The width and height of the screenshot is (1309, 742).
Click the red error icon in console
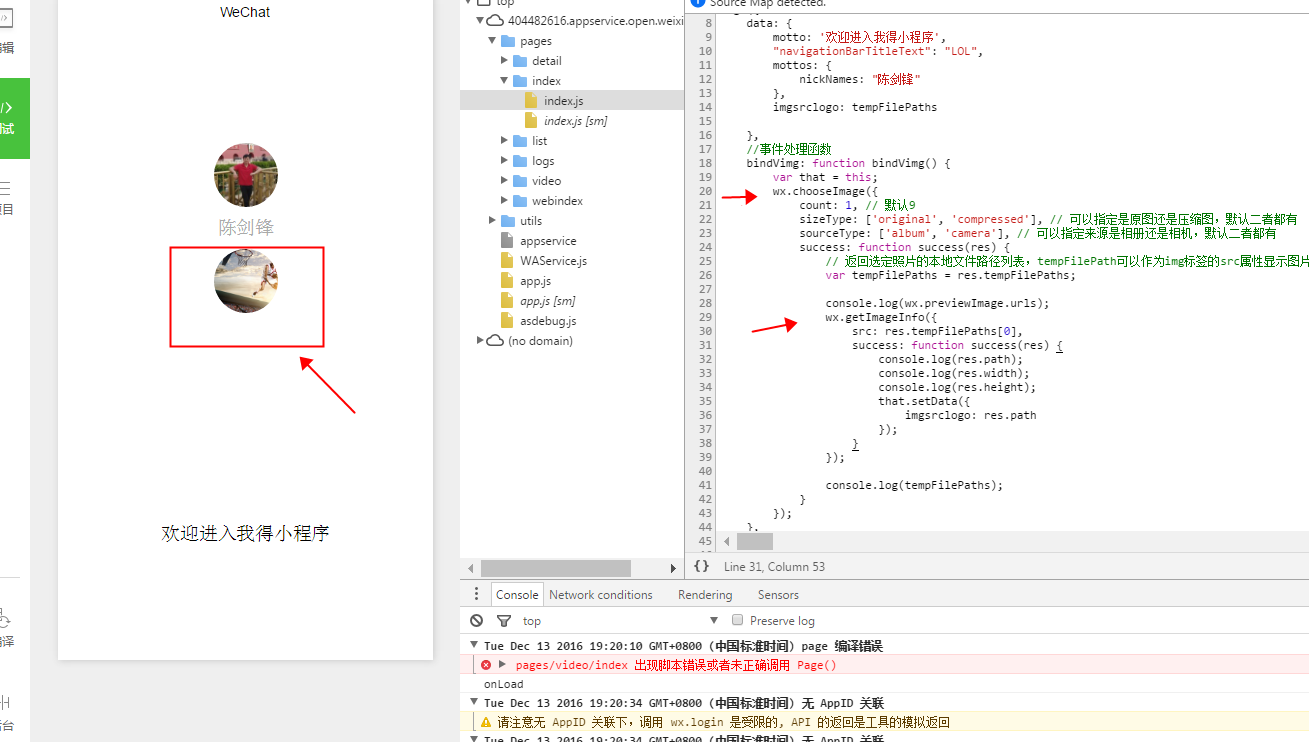pyautogui.click(x=486, y=665)
